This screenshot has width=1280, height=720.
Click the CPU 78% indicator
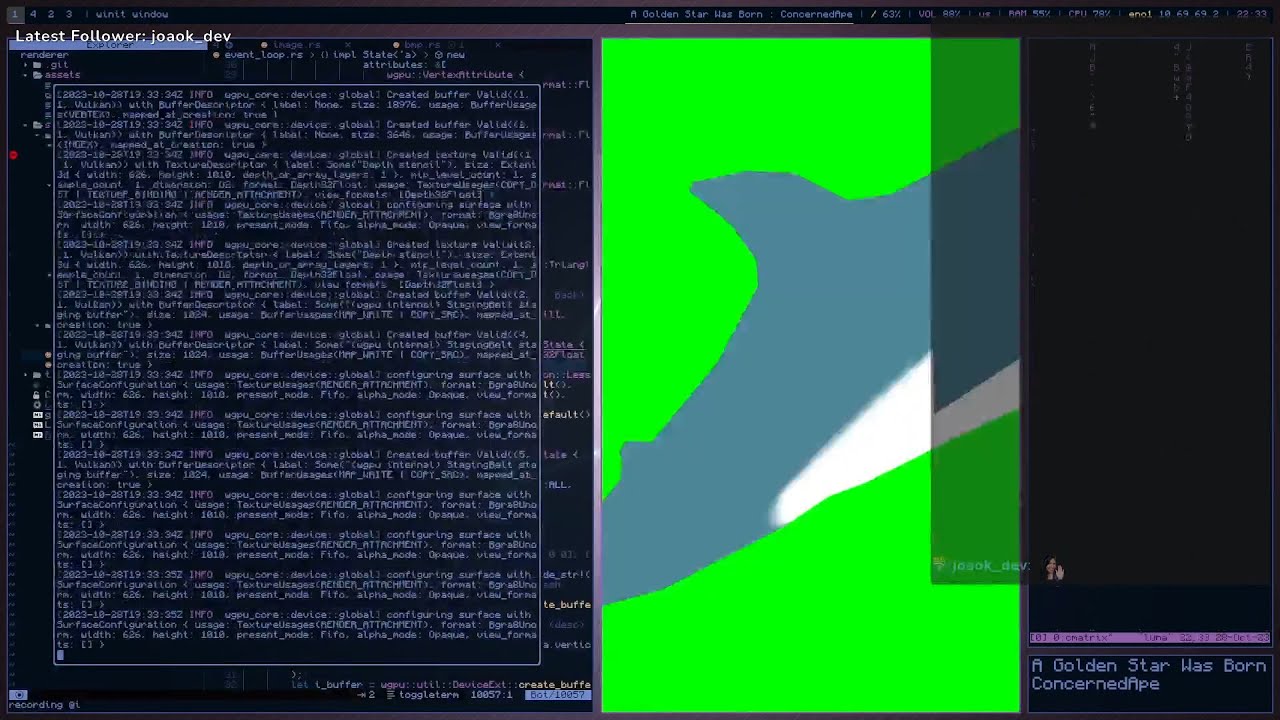click(1089, 14)
